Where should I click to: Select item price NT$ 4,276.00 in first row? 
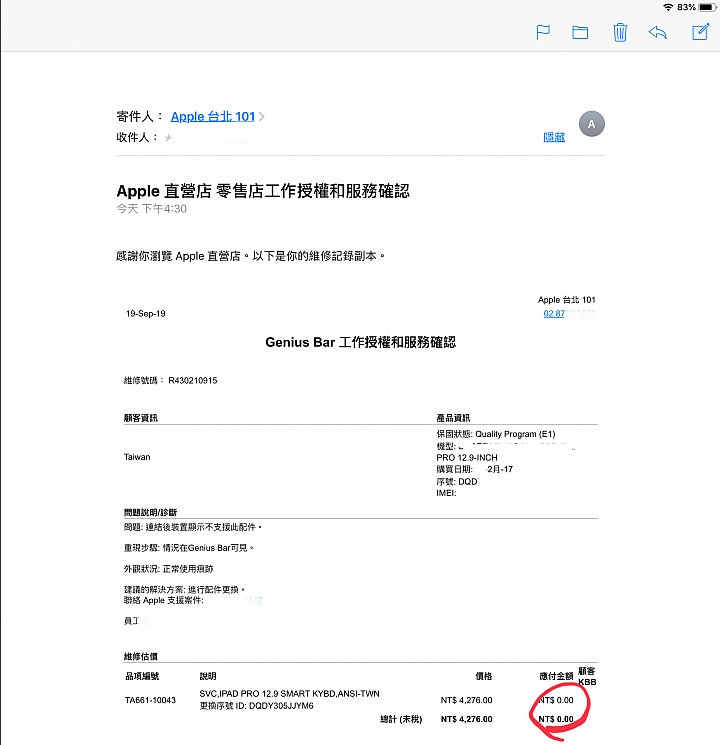pyautogui.click(x=466, y=700)
